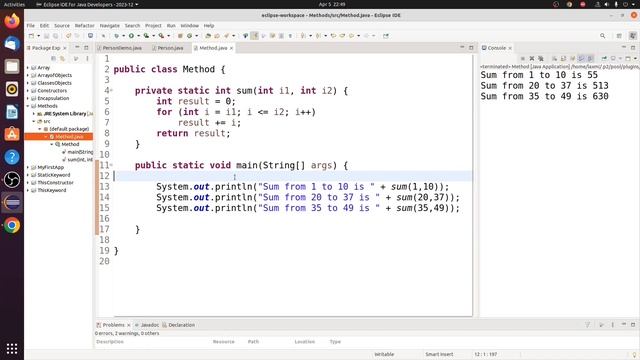Collapse the main method fold marker at line 11
The image size is (640, 360).
pos(111,165)
